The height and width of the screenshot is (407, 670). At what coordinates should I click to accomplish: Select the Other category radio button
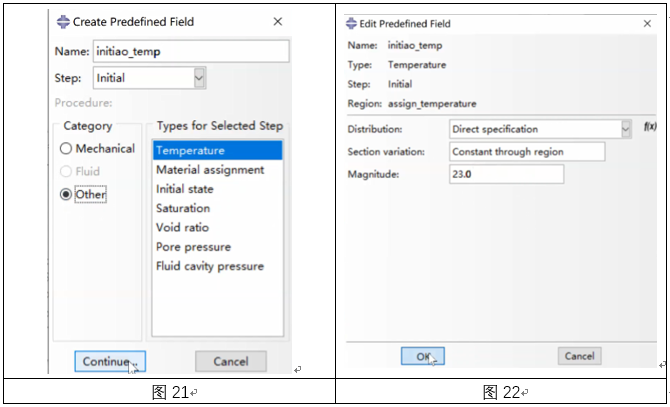coord(66,194)
